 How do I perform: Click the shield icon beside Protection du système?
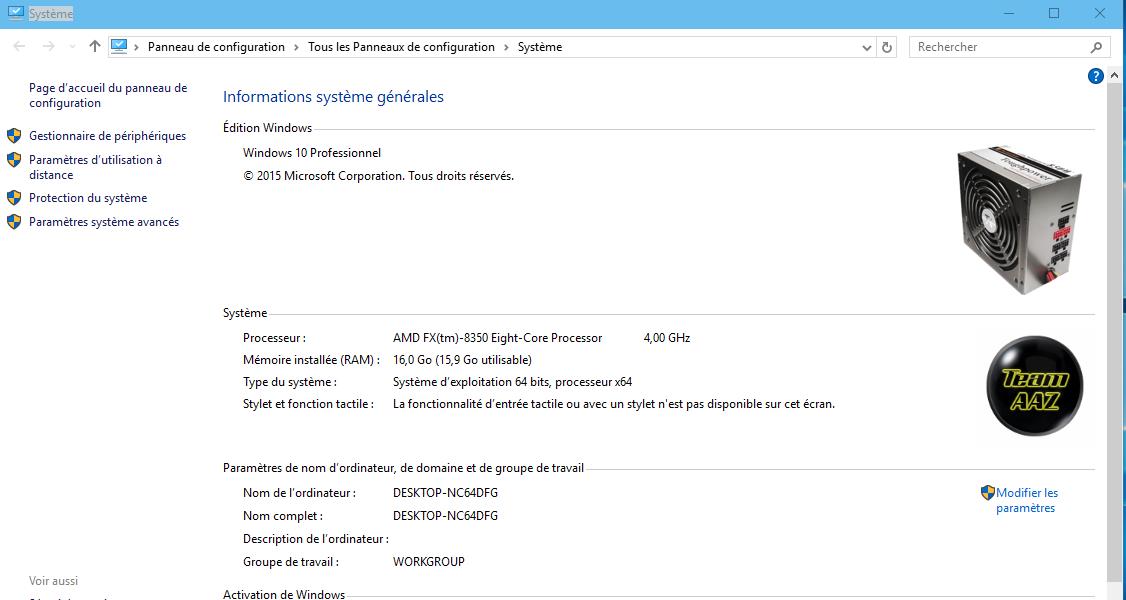pos(14,197)
